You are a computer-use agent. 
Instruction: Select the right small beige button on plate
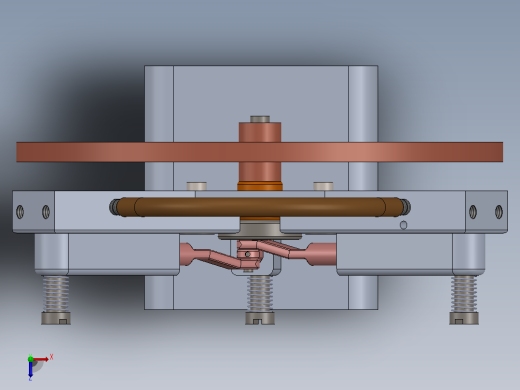(x=323, y=186)
